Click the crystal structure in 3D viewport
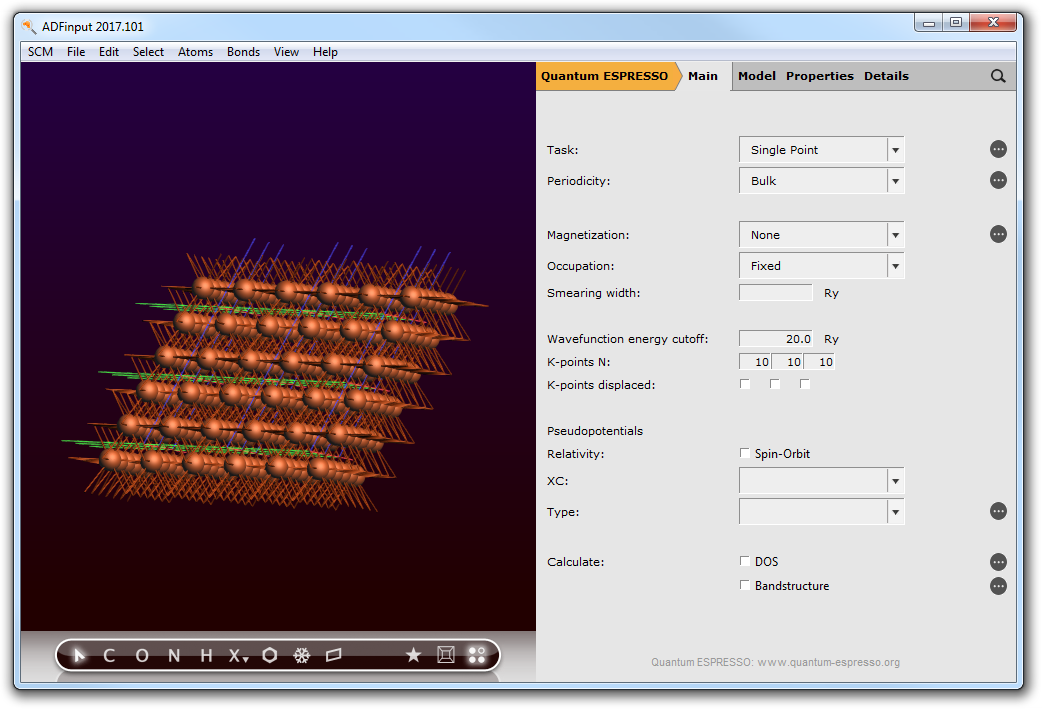Screen dimensions: 1042x709 276,375
